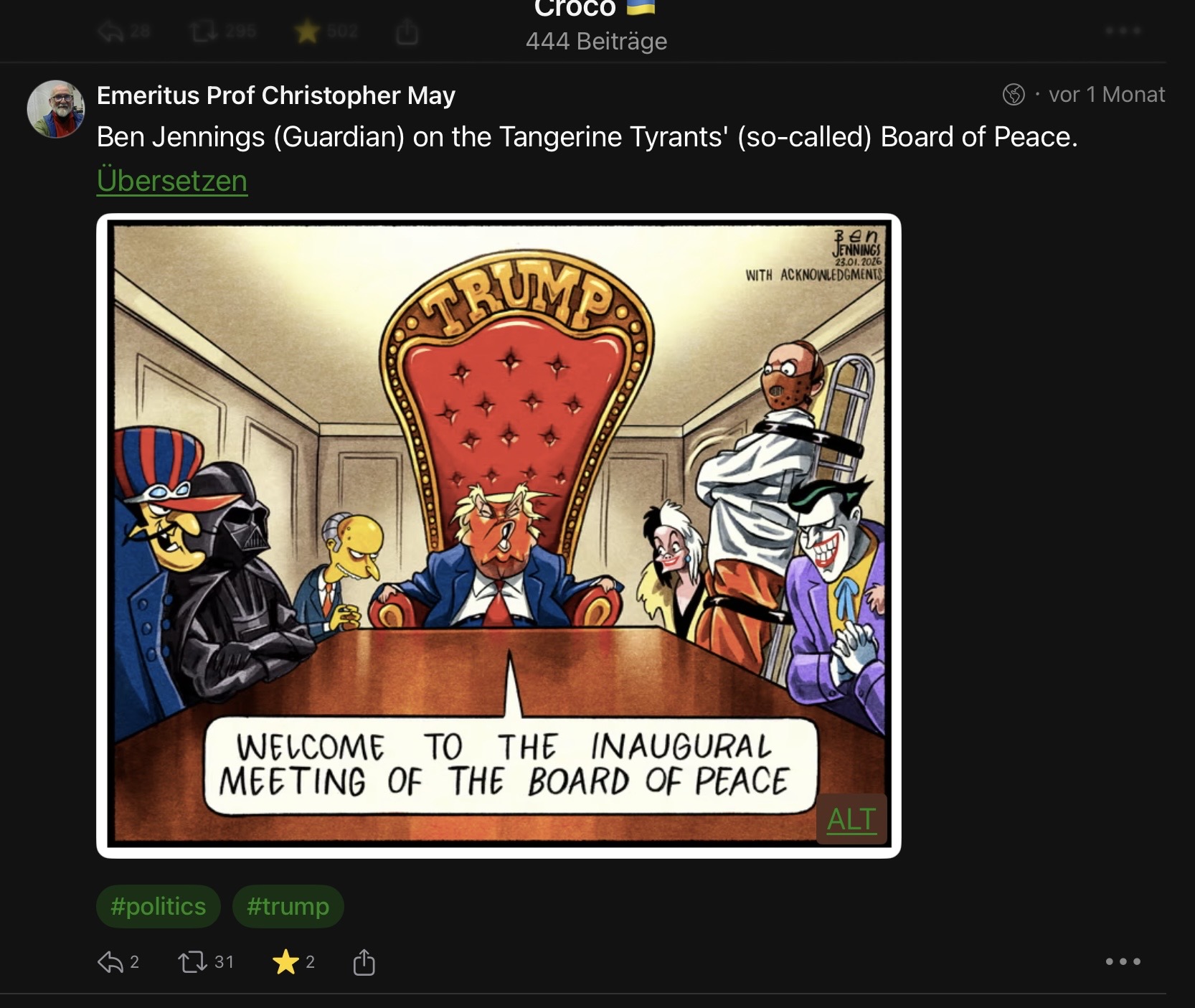Open the #trump hashtag
The height and width of the screenshot is (1008, 1195).
(288, 906)
